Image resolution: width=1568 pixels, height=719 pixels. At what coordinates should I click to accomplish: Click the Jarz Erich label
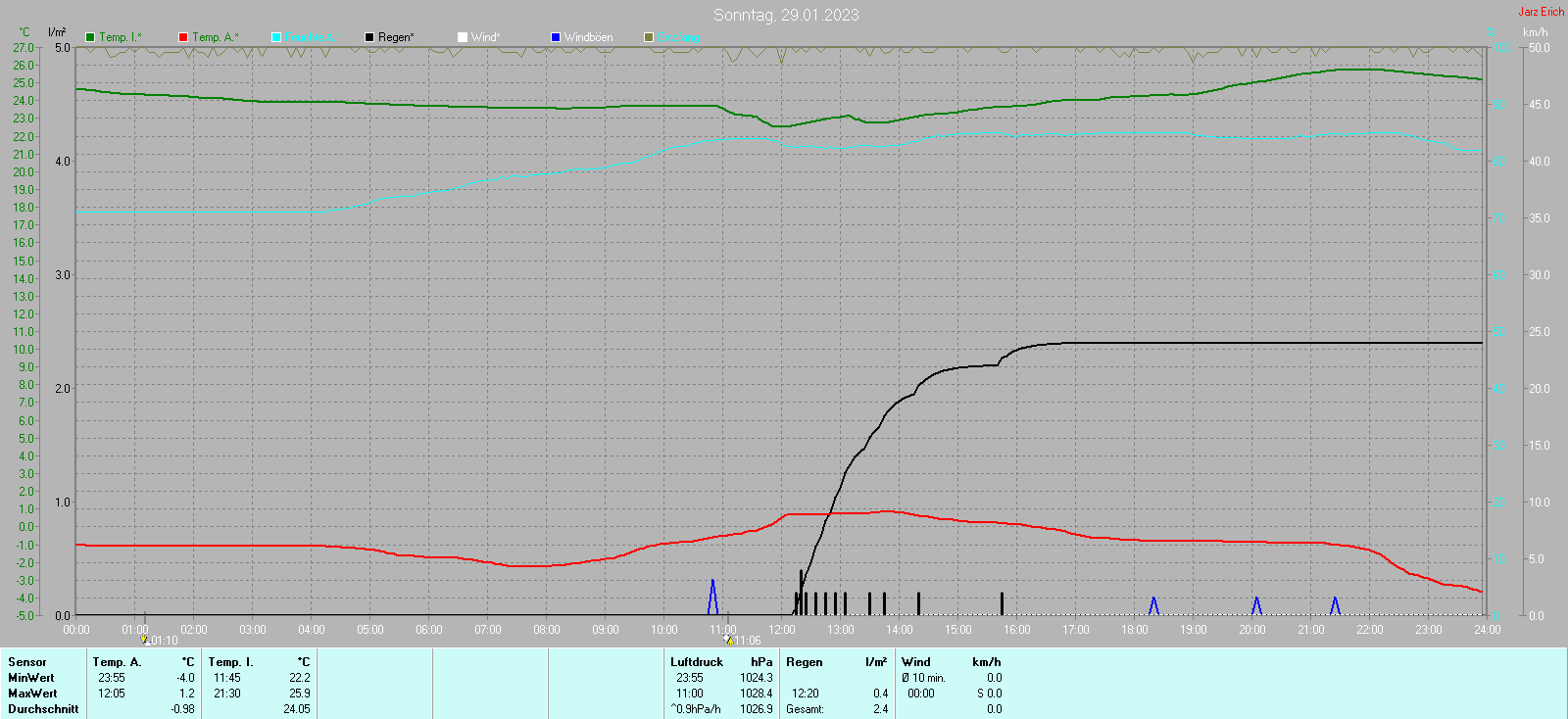click(x=1542, y=12)
